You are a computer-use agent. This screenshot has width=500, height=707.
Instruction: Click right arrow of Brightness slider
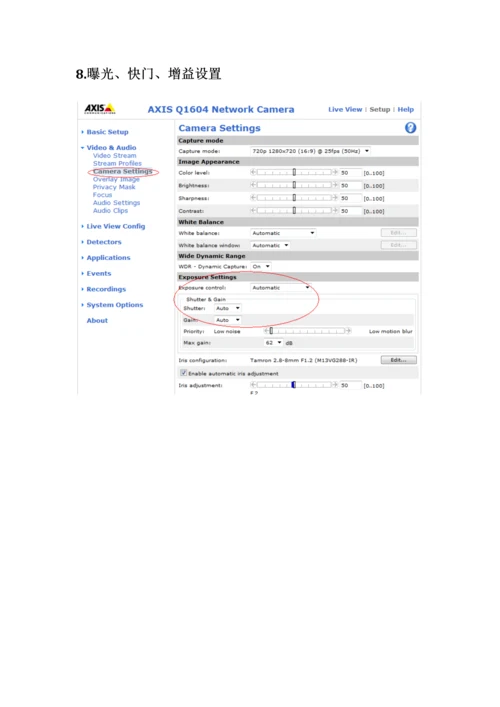335,185
